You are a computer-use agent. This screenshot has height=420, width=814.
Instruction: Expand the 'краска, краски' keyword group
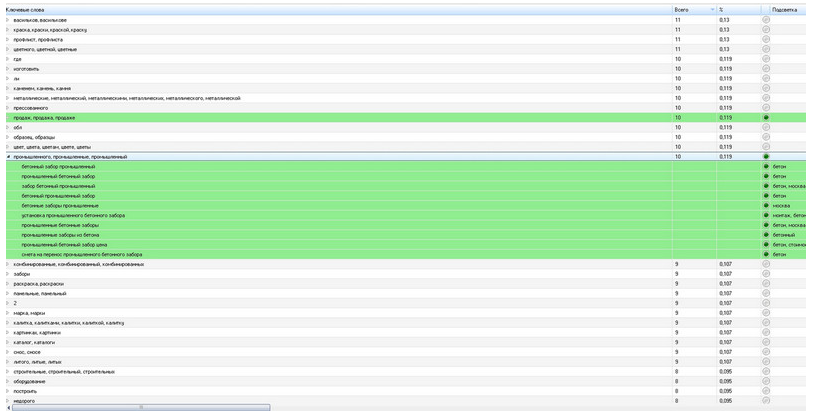(7, 30)
